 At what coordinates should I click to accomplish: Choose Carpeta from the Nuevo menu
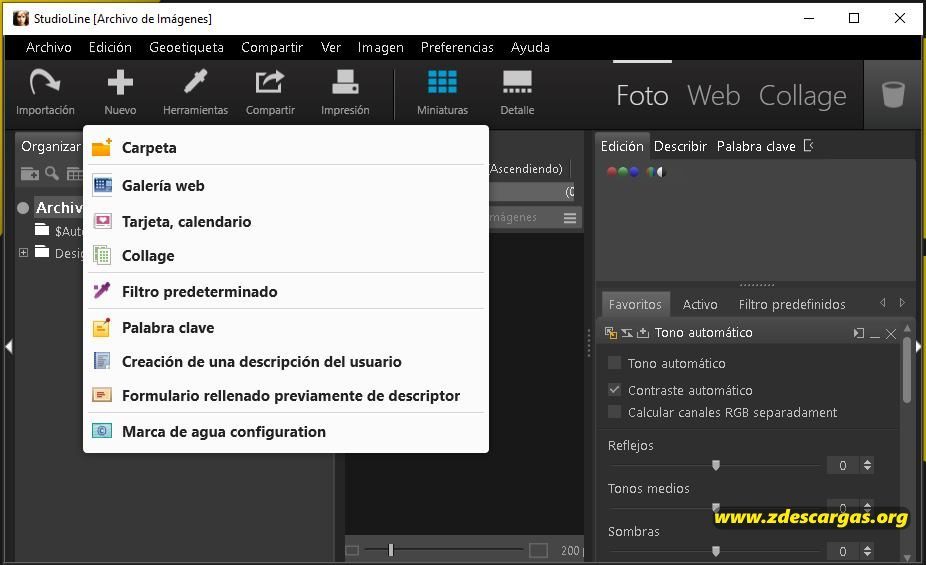pos(286,148)
